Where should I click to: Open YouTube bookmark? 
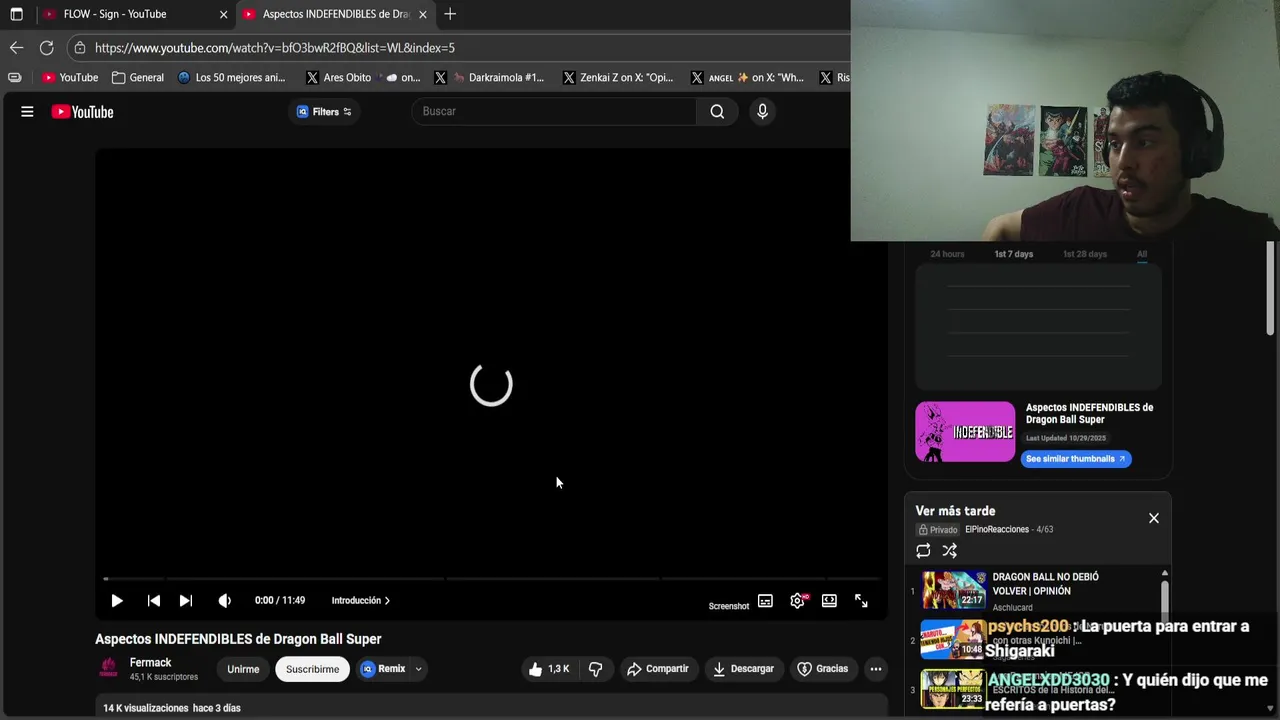pos(70,77)
